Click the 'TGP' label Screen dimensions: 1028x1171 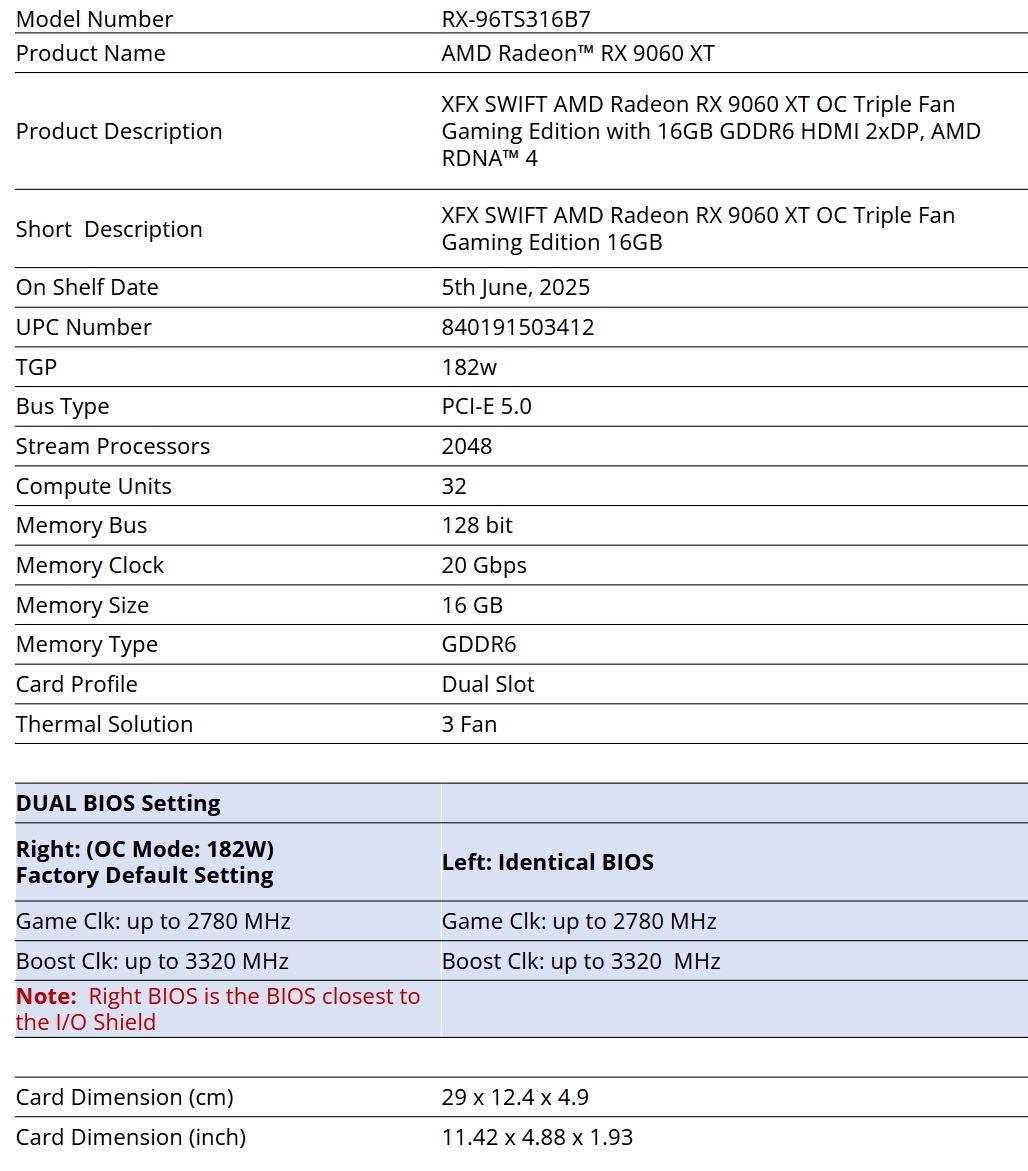pyautogui.click(x=37, y=367)
